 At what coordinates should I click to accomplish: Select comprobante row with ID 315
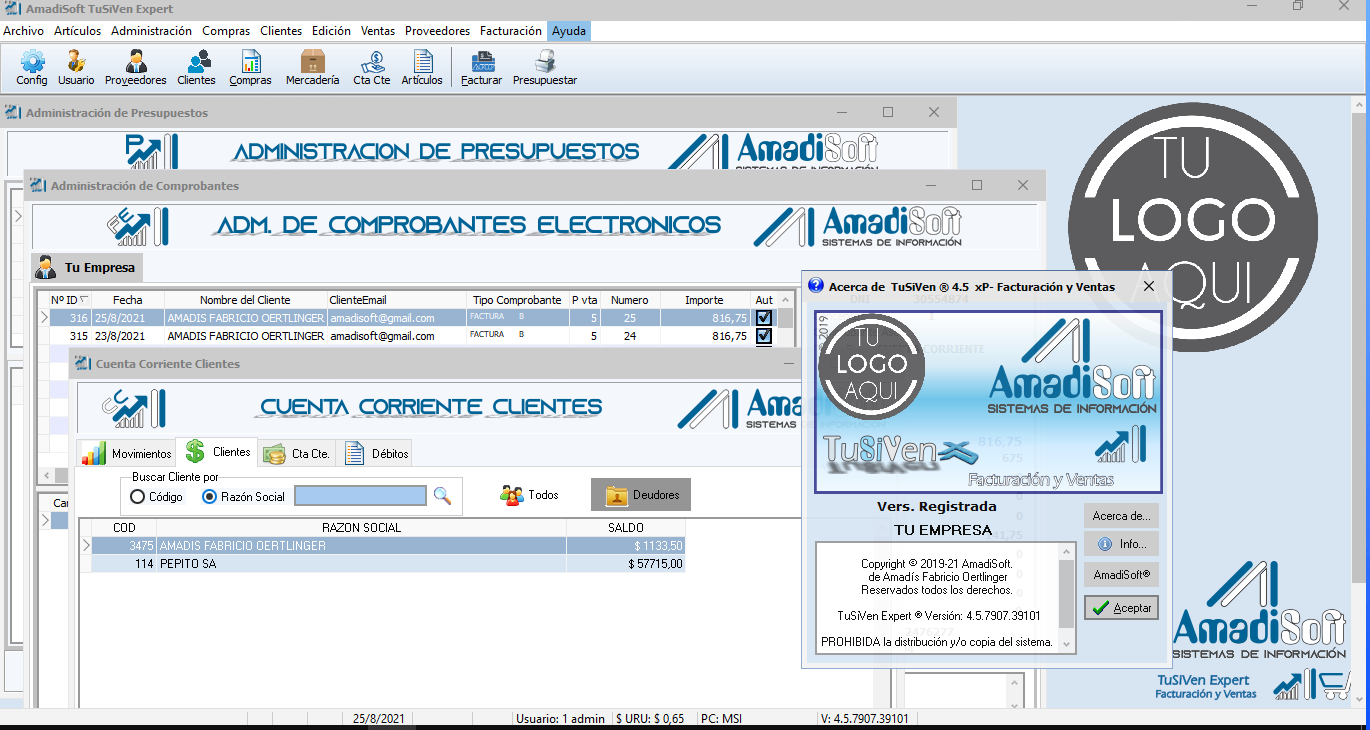(x=414, y=336)
